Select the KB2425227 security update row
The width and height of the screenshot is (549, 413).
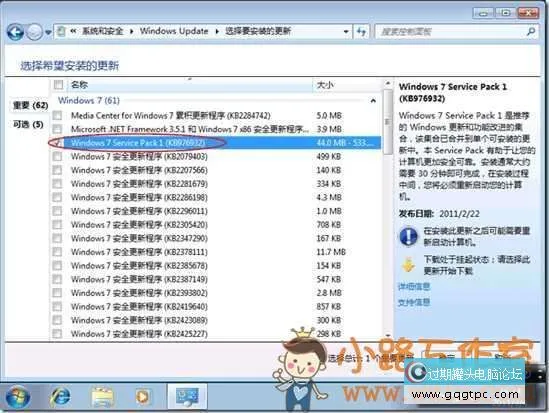point(216,334)
